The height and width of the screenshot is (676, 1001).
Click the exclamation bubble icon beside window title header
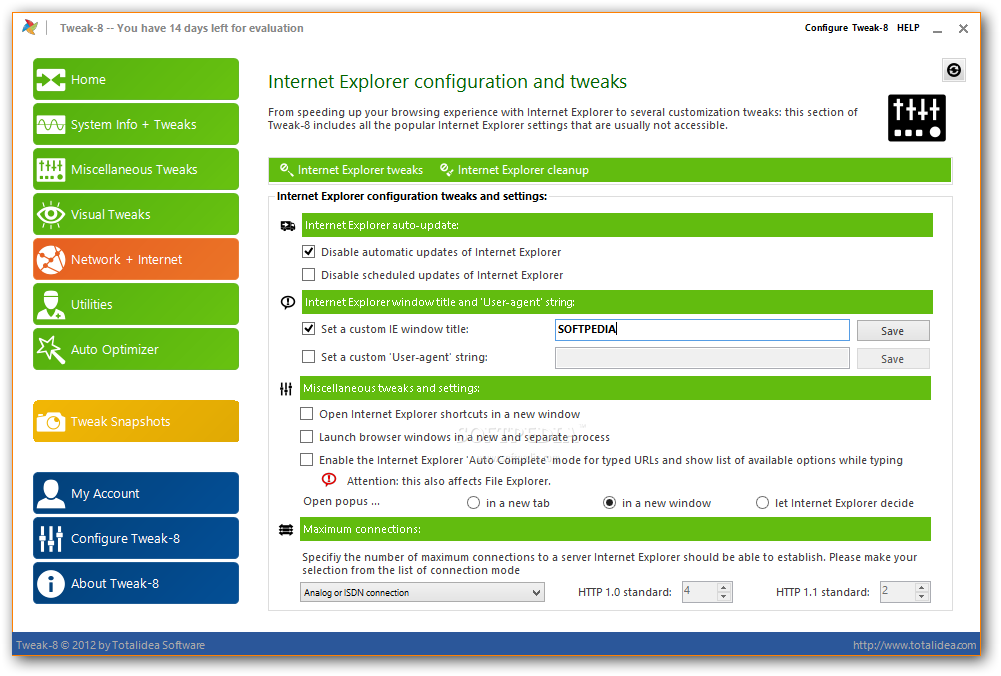click(x=288, y=303)
